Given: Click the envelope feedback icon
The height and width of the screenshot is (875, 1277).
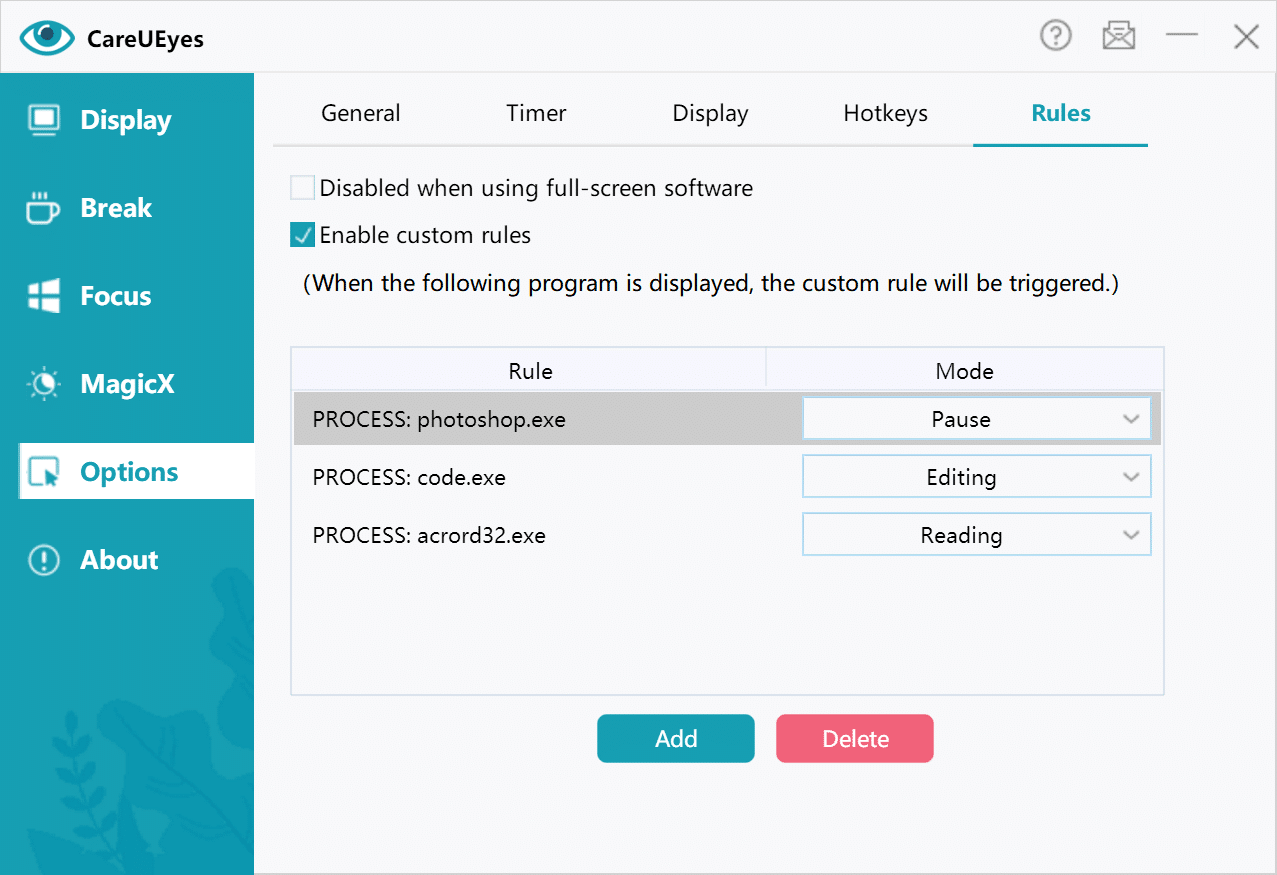Looking at the screenshot, I should click(1118, 37).
